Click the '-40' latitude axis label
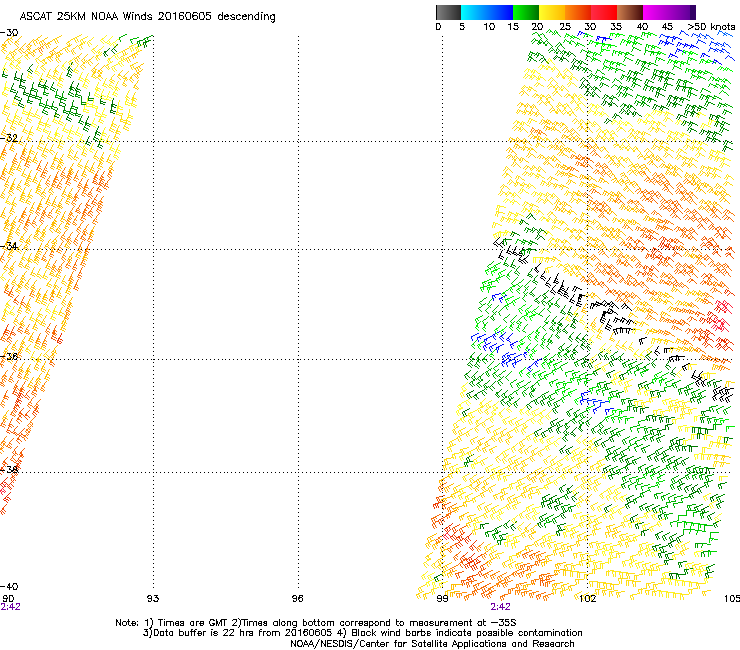This screenshot has height=650, width=740. point(9,586)
